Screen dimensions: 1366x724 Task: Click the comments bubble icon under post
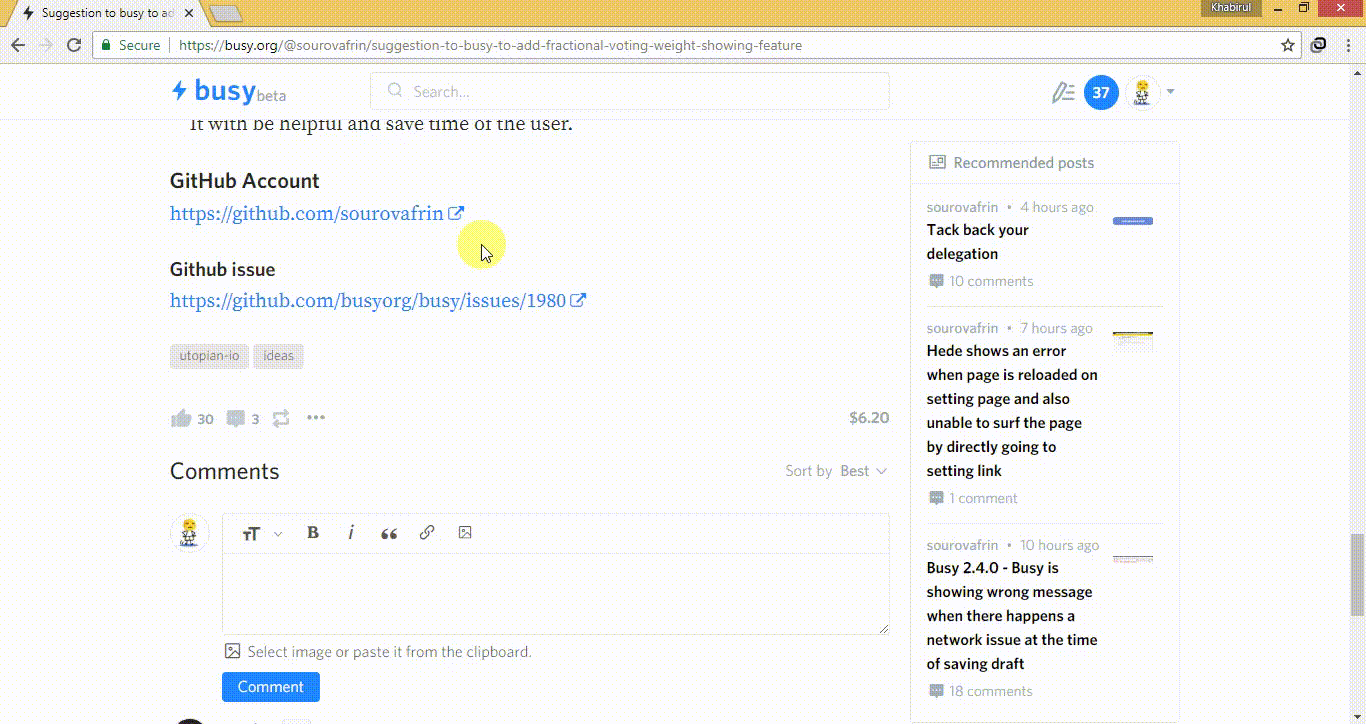(236, 418)
